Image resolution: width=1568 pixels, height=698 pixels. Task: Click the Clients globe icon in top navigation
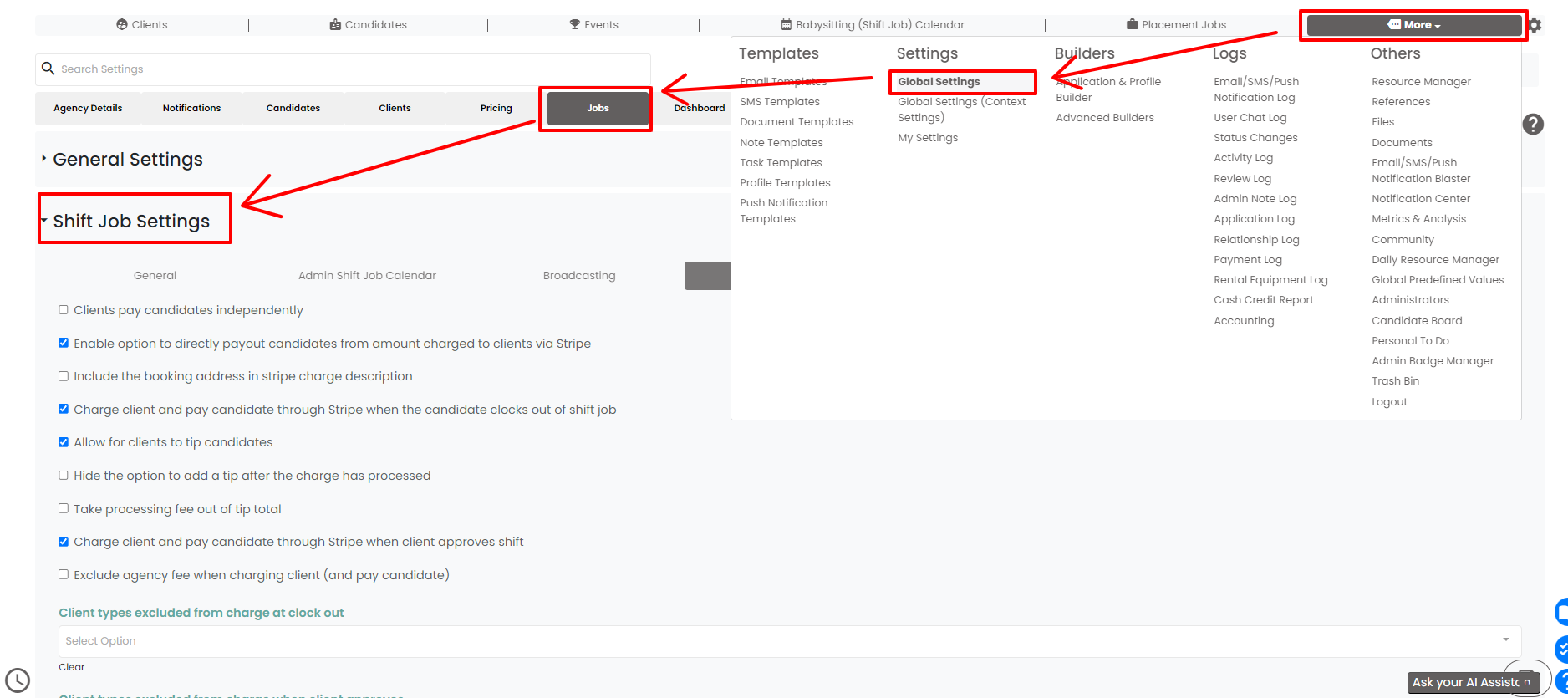point(122,25)
